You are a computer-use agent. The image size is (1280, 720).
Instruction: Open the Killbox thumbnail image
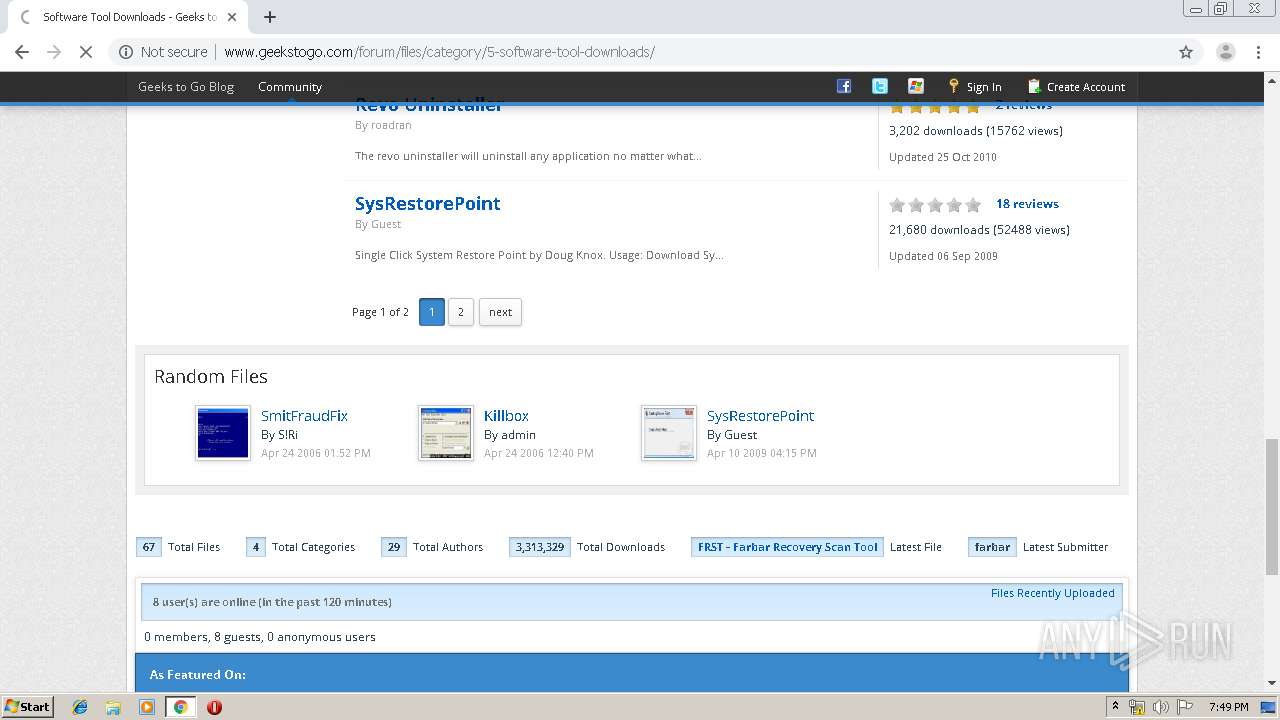446,433
